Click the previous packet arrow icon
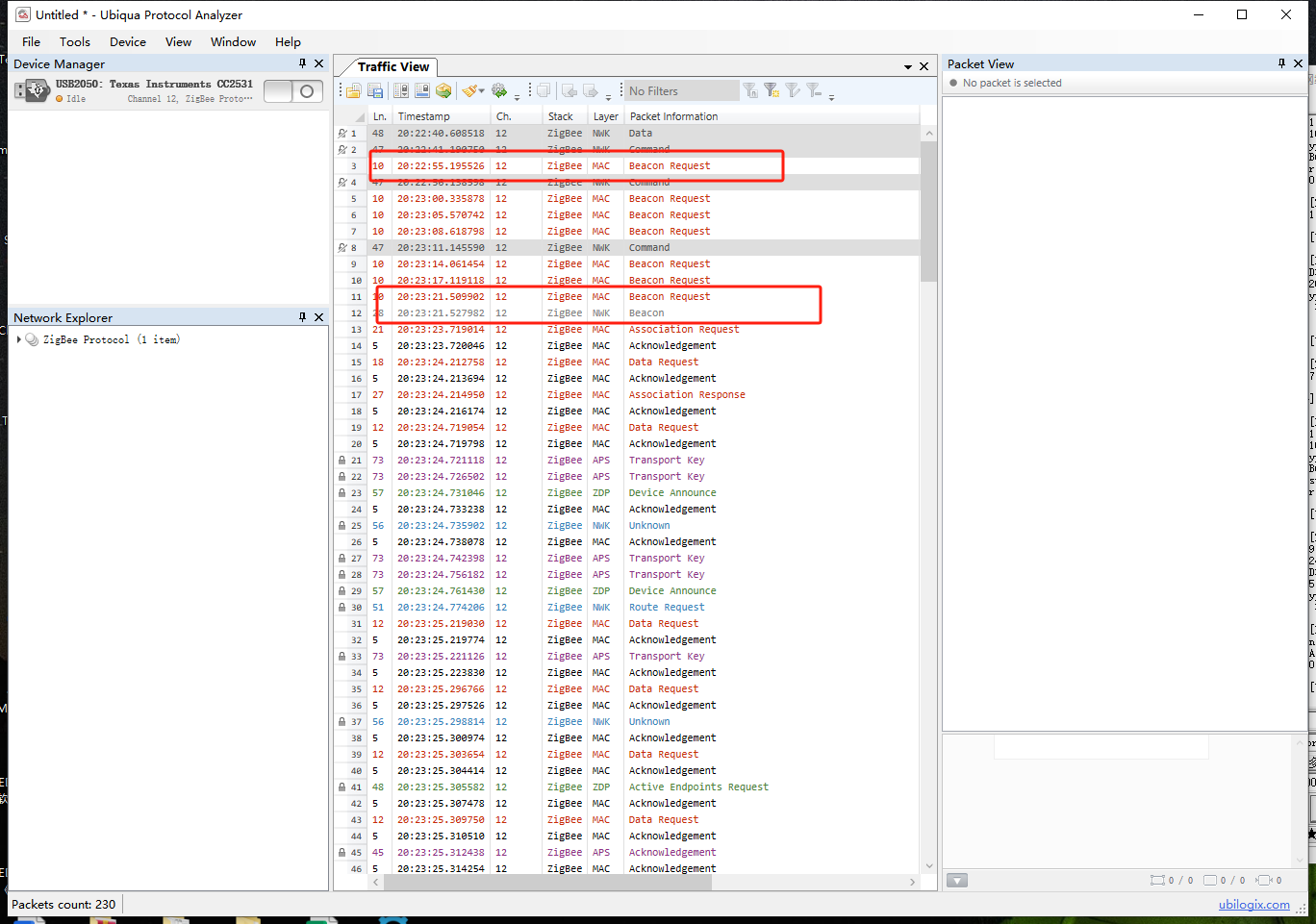 [569, 90]
